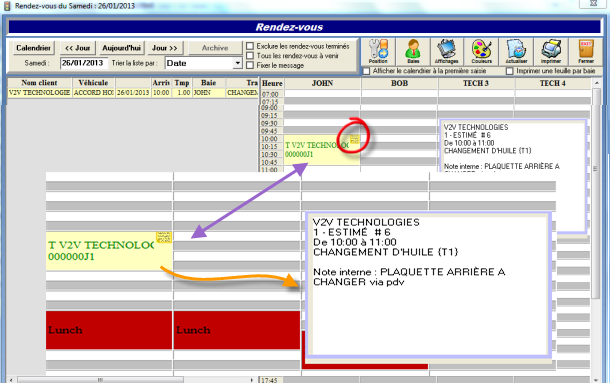Open the Affichages display icon
This screenshot has width=610, height=383.
tap(447, 51)
